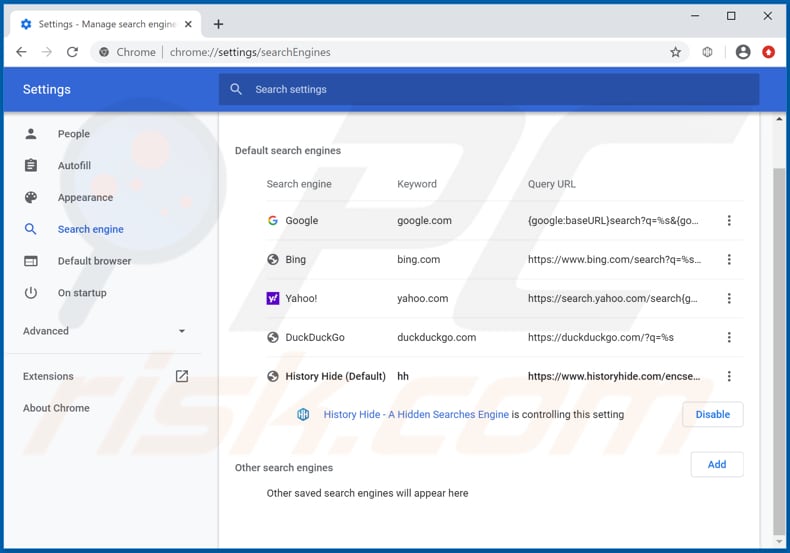790x553 pixels.
Task: Open a new tab with the plus button
Action: click(218, 24)
